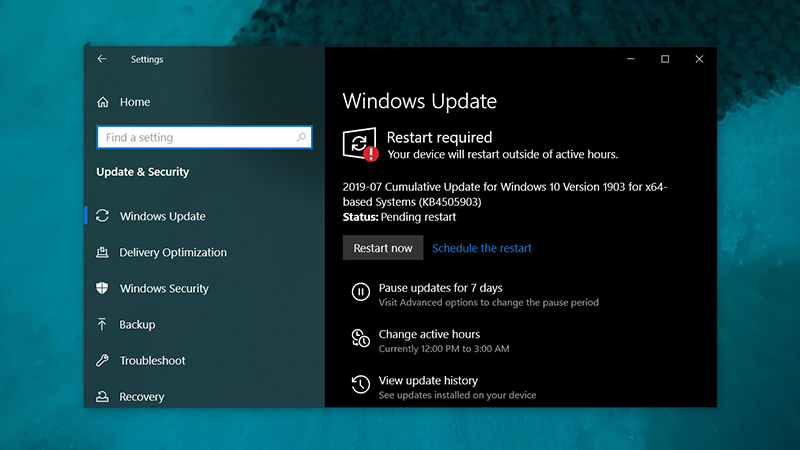Select Windows Update in sidebar
800x450 pixels.
click(x=163, y=216)
